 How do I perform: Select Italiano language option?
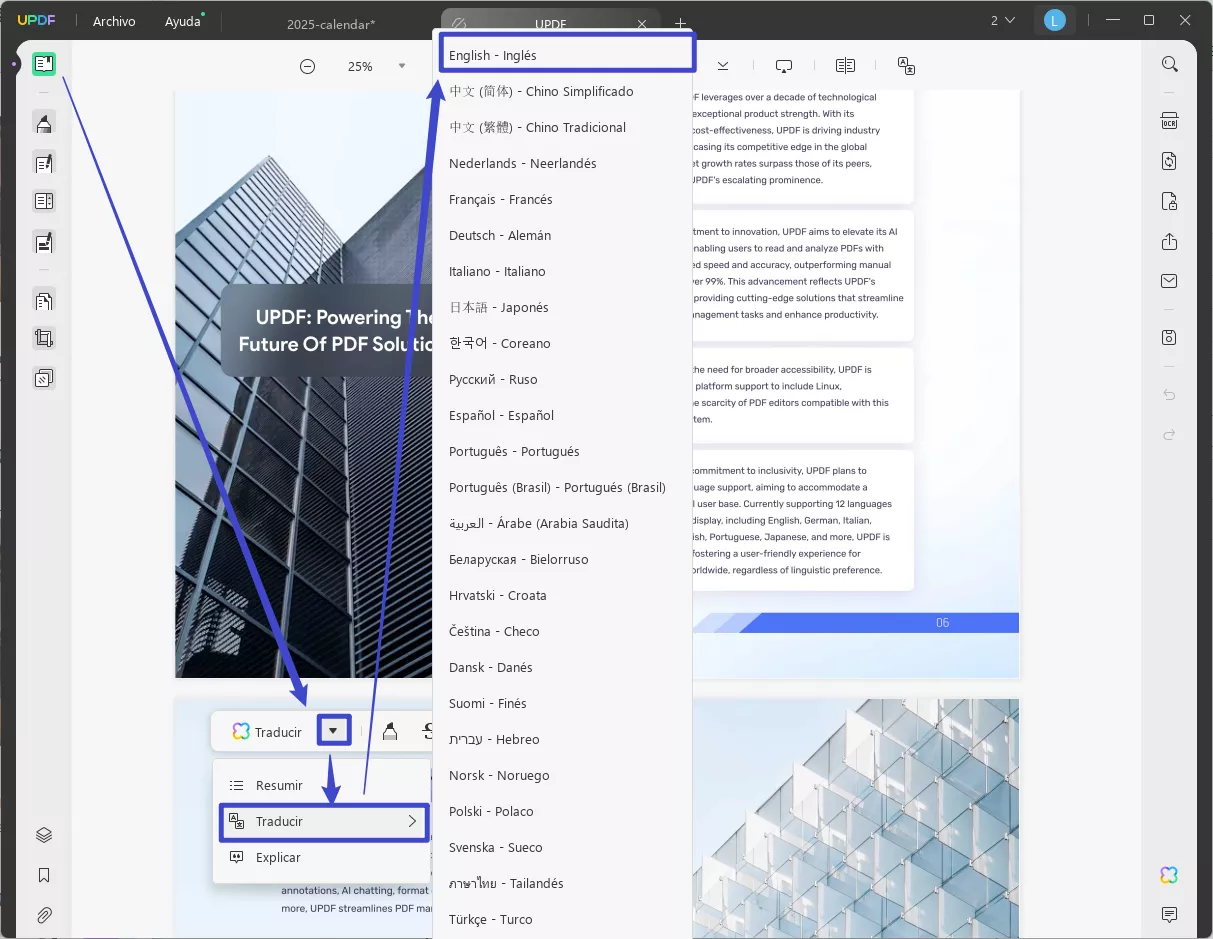tap(562, 271)
